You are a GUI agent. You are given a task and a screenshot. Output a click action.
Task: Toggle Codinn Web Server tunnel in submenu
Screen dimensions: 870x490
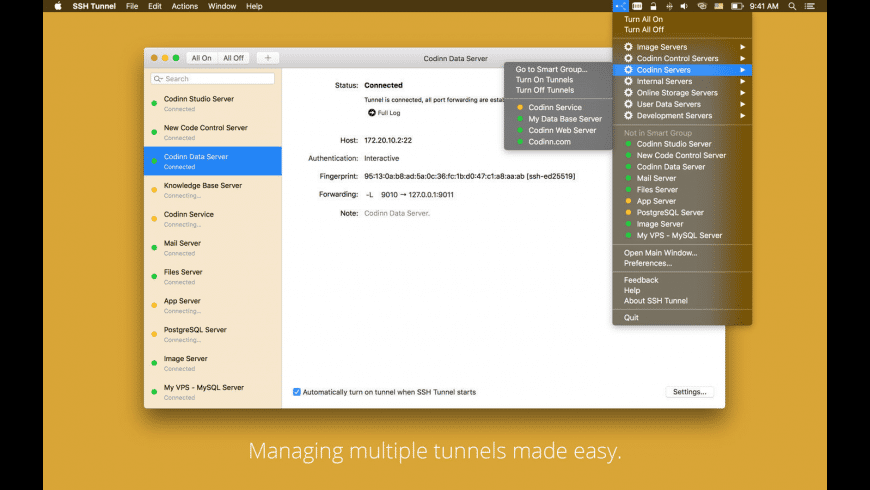coord(558,130)
